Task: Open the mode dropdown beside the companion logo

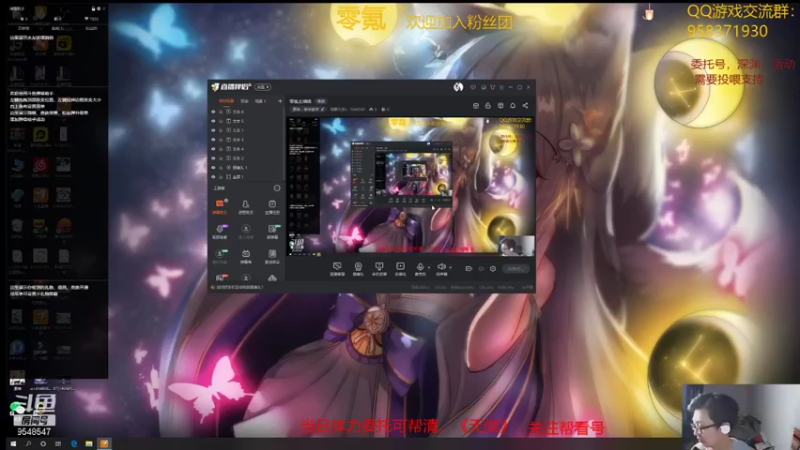Action: click(263, 87)
